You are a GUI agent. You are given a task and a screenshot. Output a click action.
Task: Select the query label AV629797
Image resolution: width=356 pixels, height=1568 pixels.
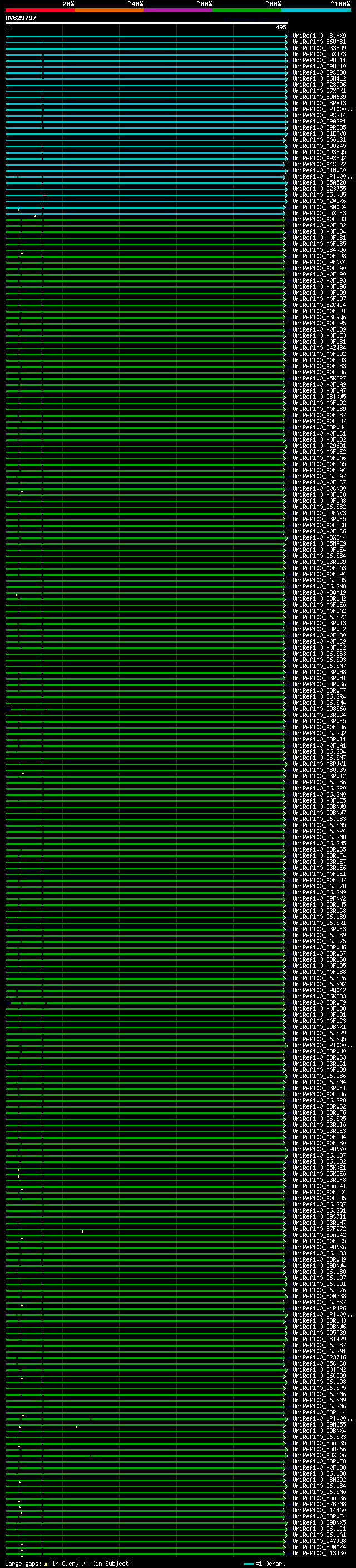(x=21, y=18)
